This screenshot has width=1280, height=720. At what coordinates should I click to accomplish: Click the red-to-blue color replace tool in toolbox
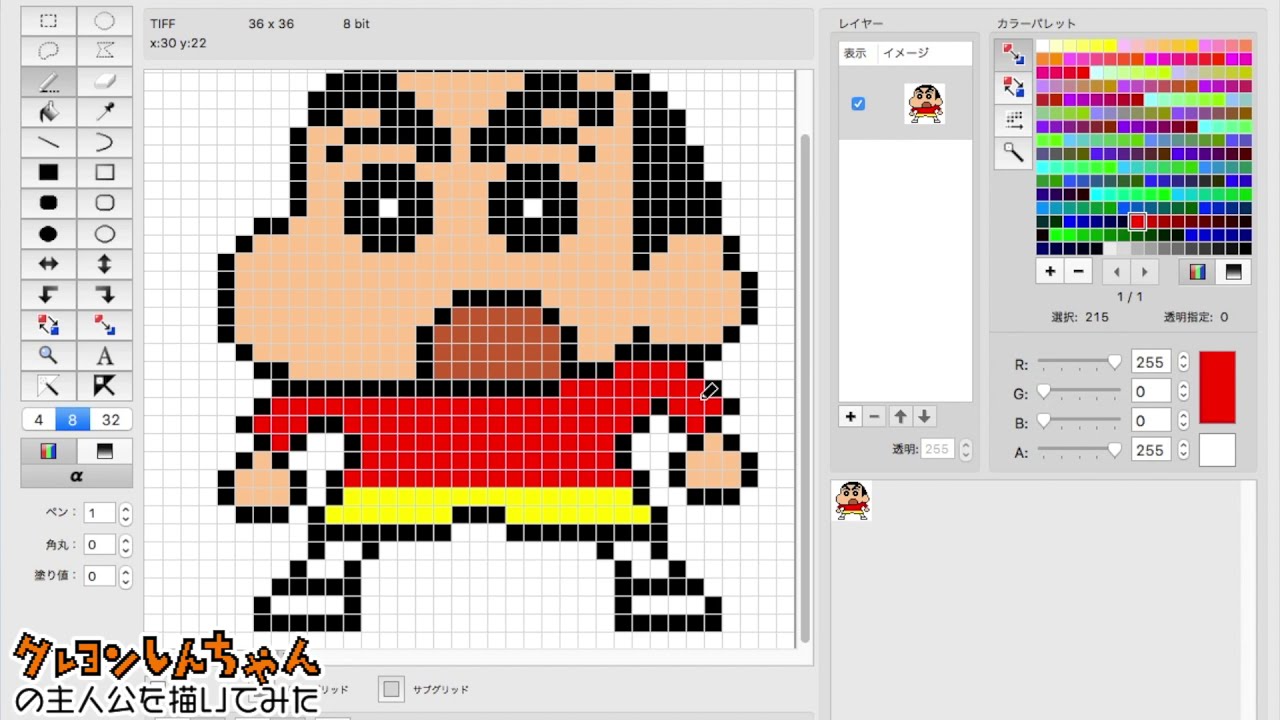click(104, 325)
